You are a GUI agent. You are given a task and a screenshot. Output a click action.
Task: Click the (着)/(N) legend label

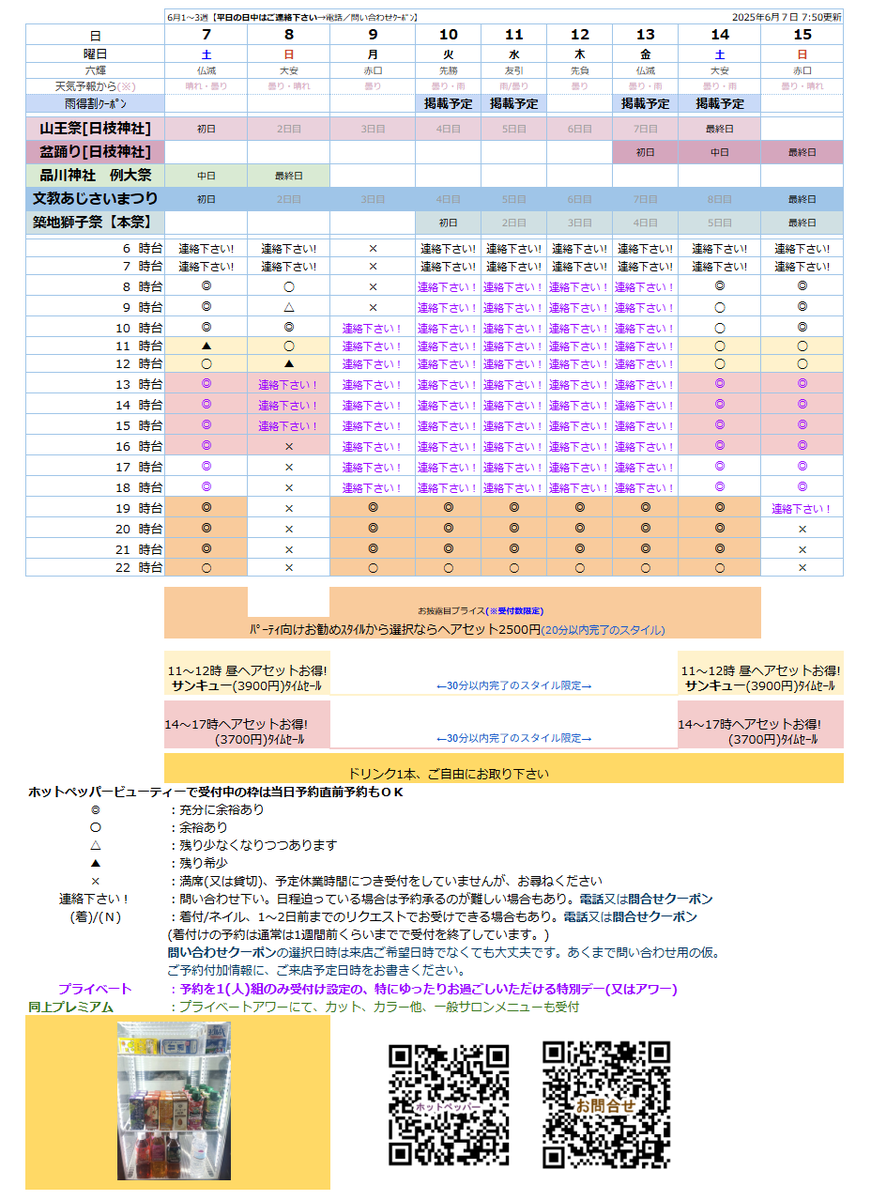(96, 917)
